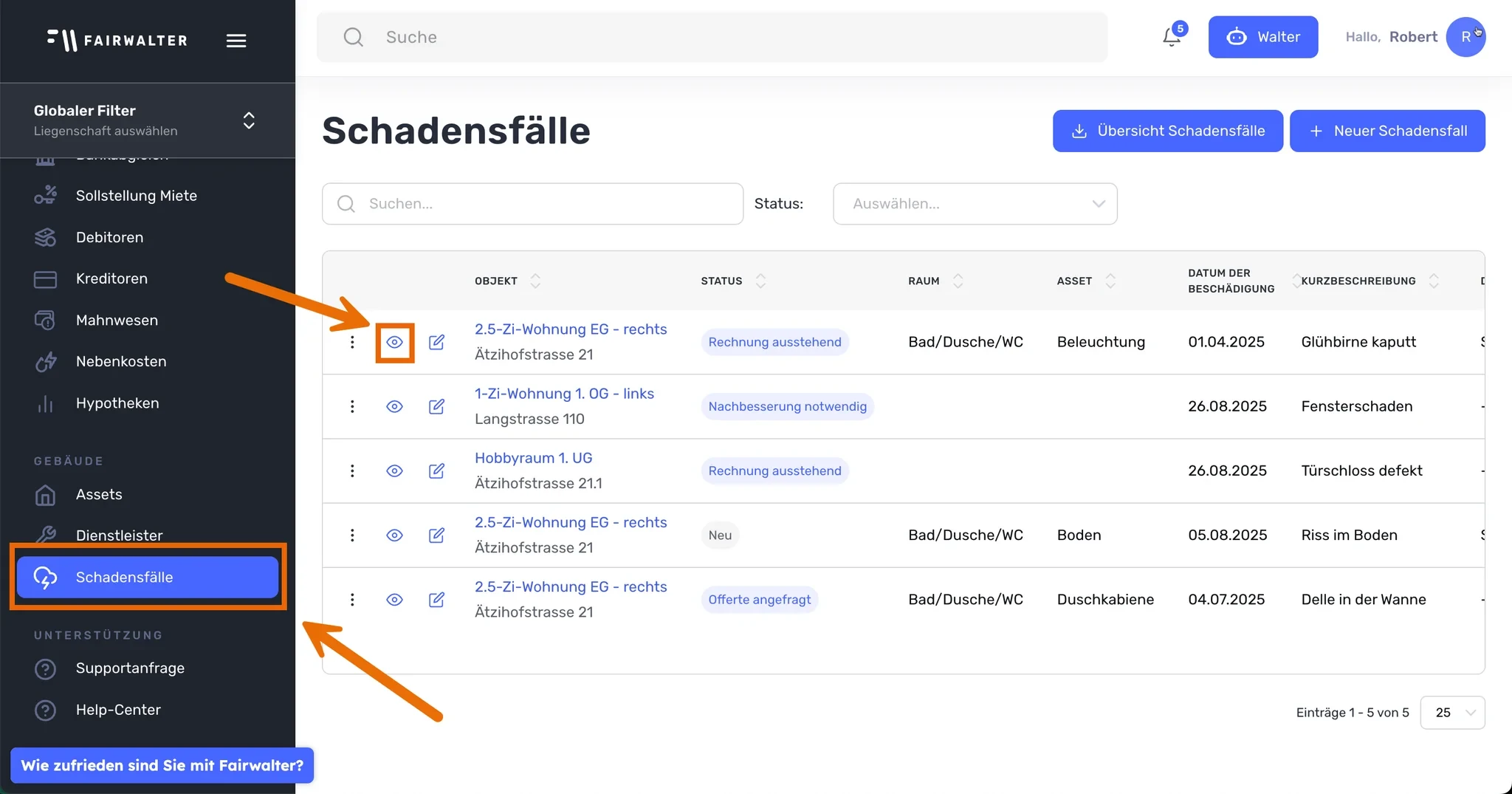Viewport: 1512px width, 794px height.
Task: View details of Riss im Boden row
Action: click(x=395, y=535)
